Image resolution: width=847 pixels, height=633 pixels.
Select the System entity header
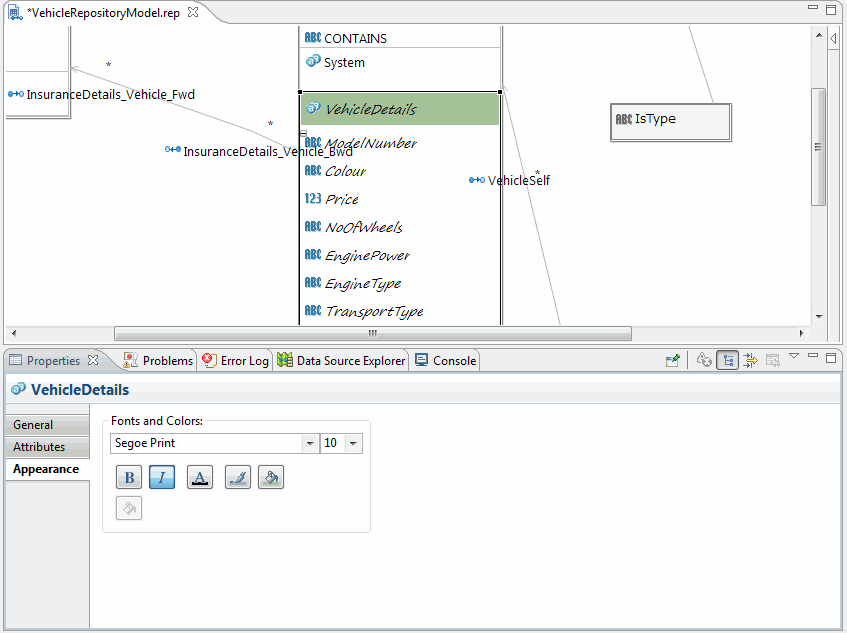(x=344, y=63)
